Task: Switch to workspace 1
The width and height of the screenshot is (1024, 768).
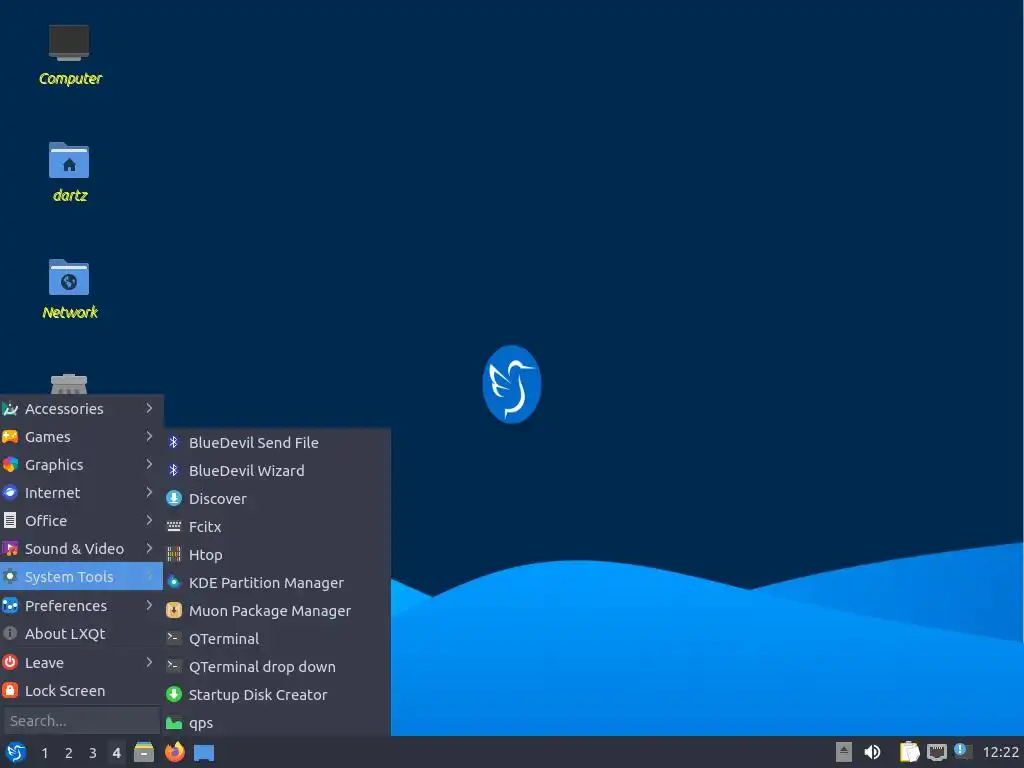Action: [x=44, y=753]
